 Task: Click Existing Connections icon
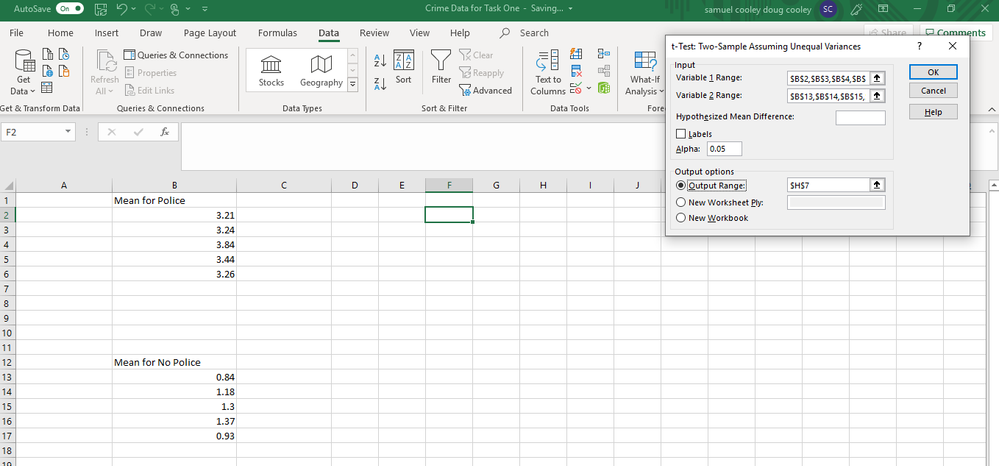(64, 71)
